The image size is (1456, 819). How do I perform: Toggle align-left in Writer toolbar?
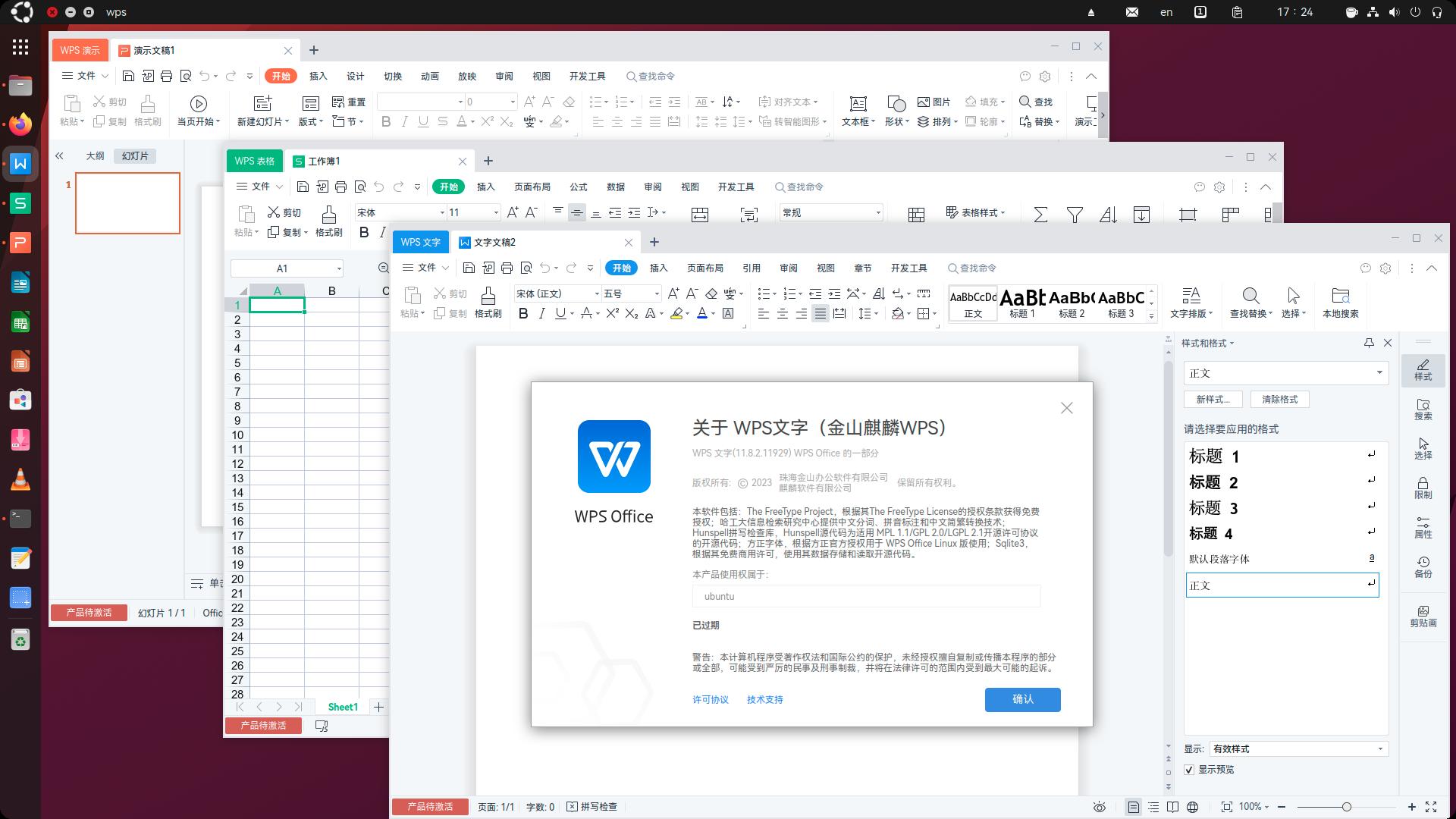pos(764,313)
